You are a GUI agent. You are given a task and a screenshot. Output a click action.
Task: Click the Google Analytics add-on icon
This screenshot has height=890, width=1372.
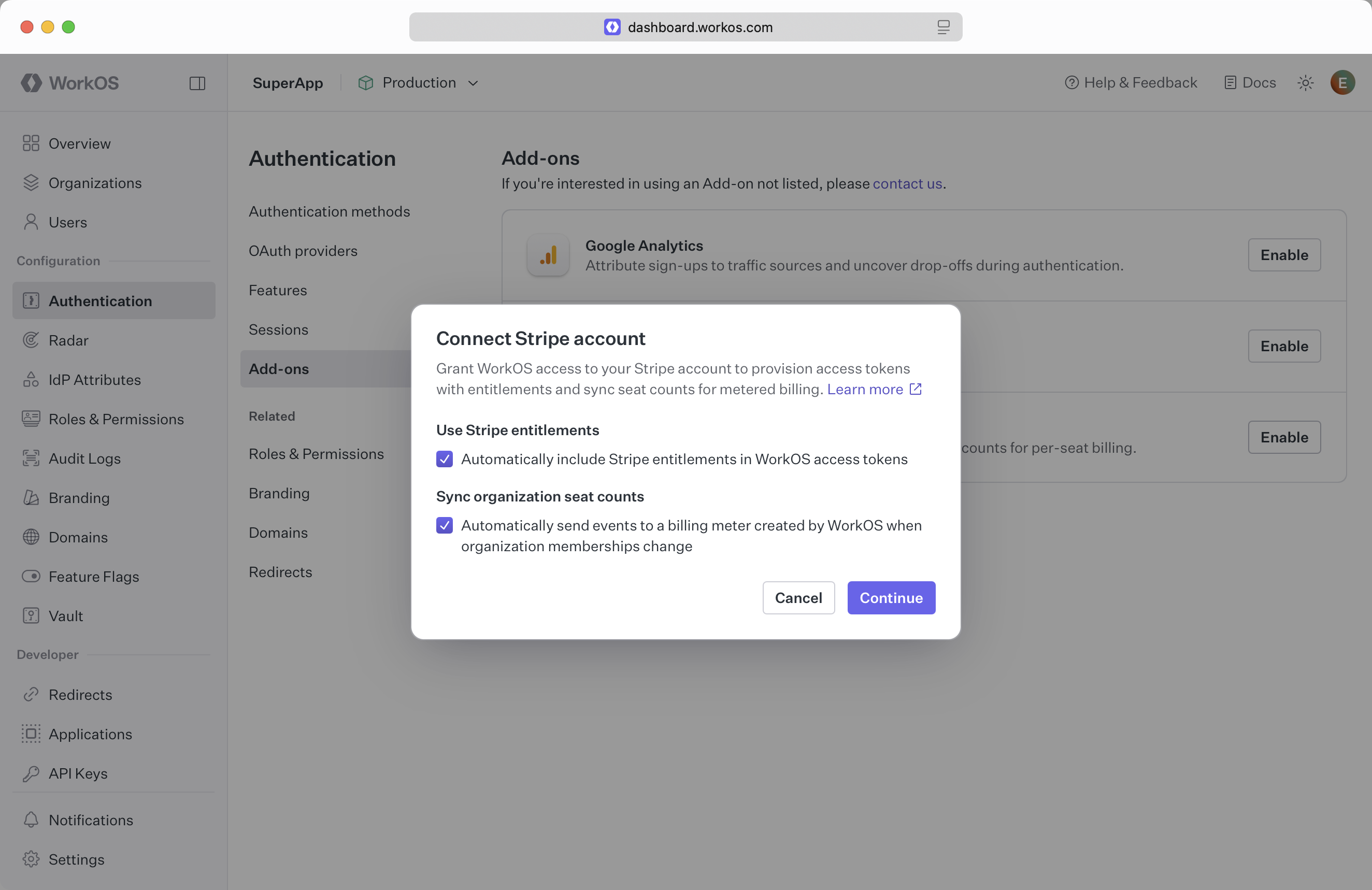(x=548, y=255)
